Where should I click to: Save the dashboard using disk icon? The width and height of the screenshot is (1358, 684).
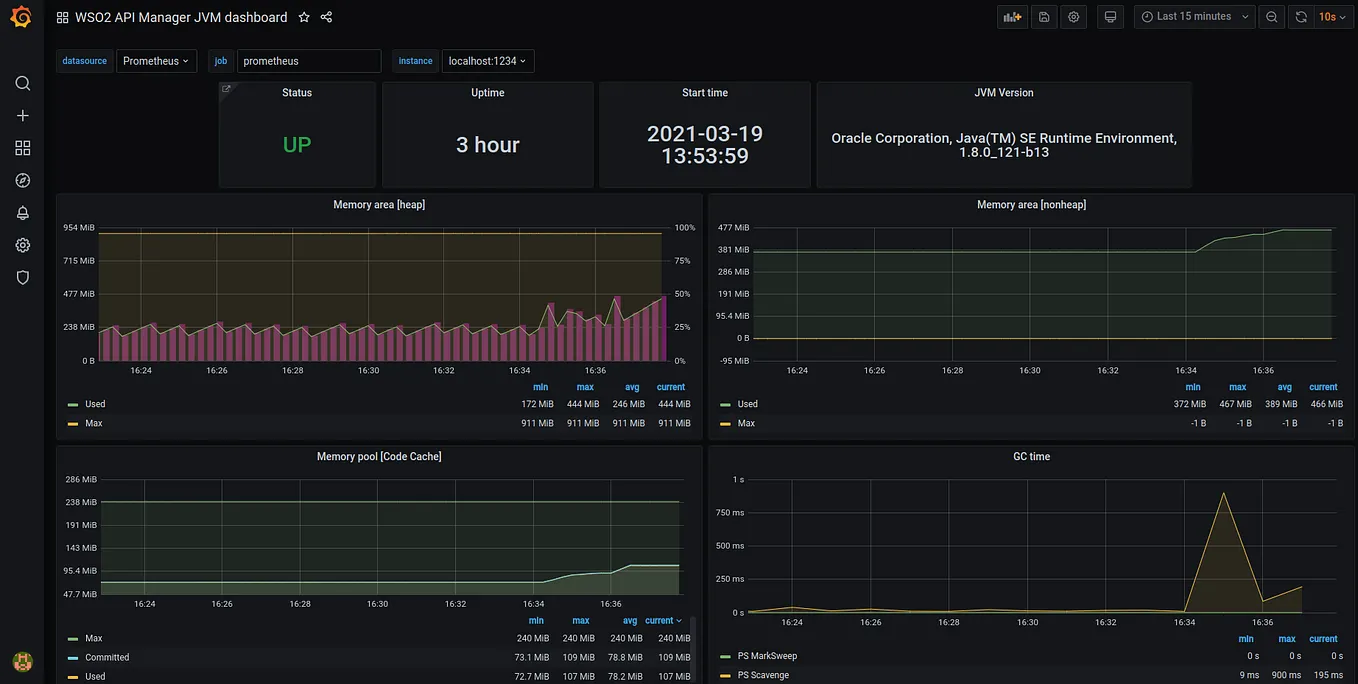coord(1044,17)
